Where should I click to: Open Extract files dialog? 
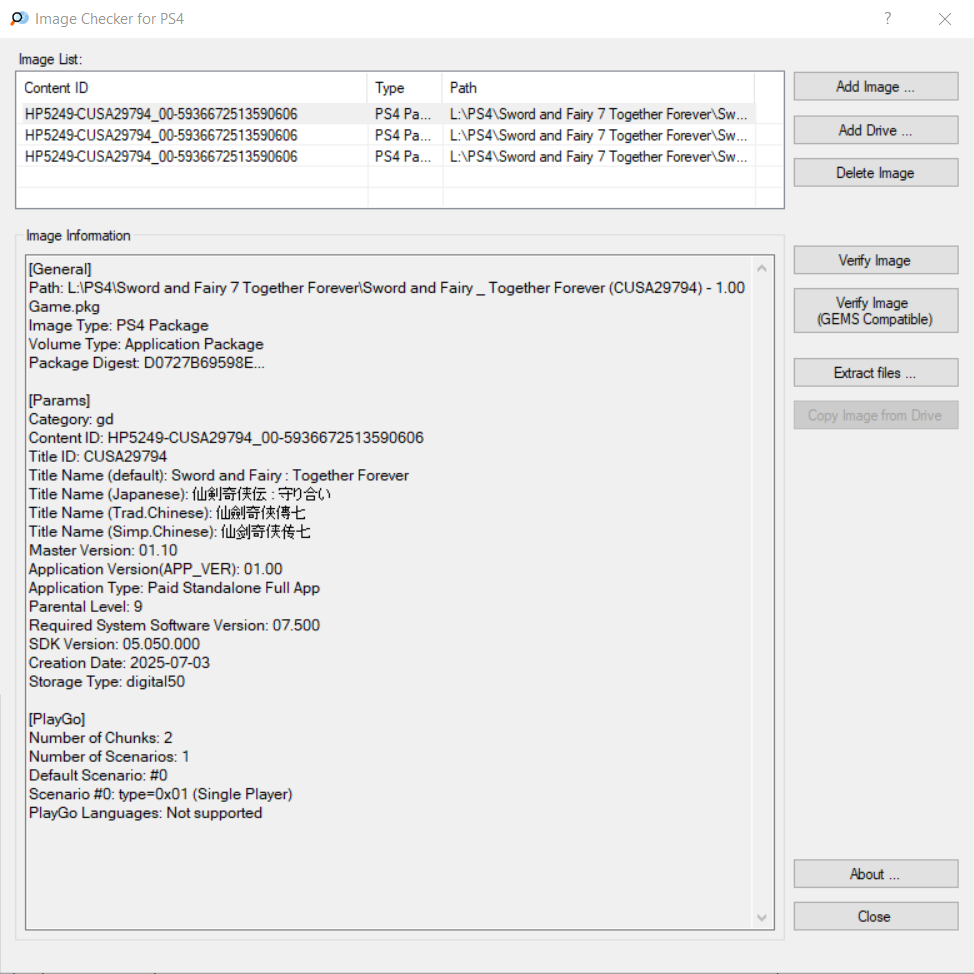[875, 373]
